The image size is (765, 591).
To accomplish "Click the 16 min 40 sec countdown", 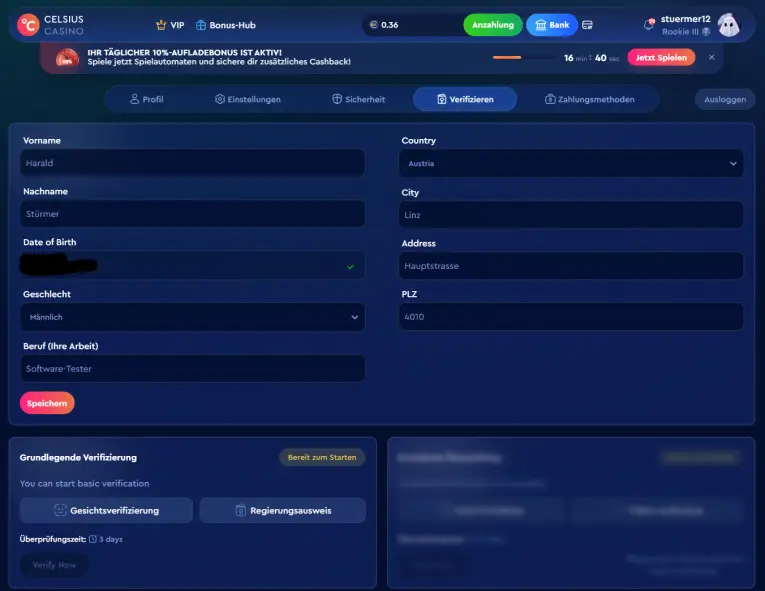I will [x=591, y=58].
